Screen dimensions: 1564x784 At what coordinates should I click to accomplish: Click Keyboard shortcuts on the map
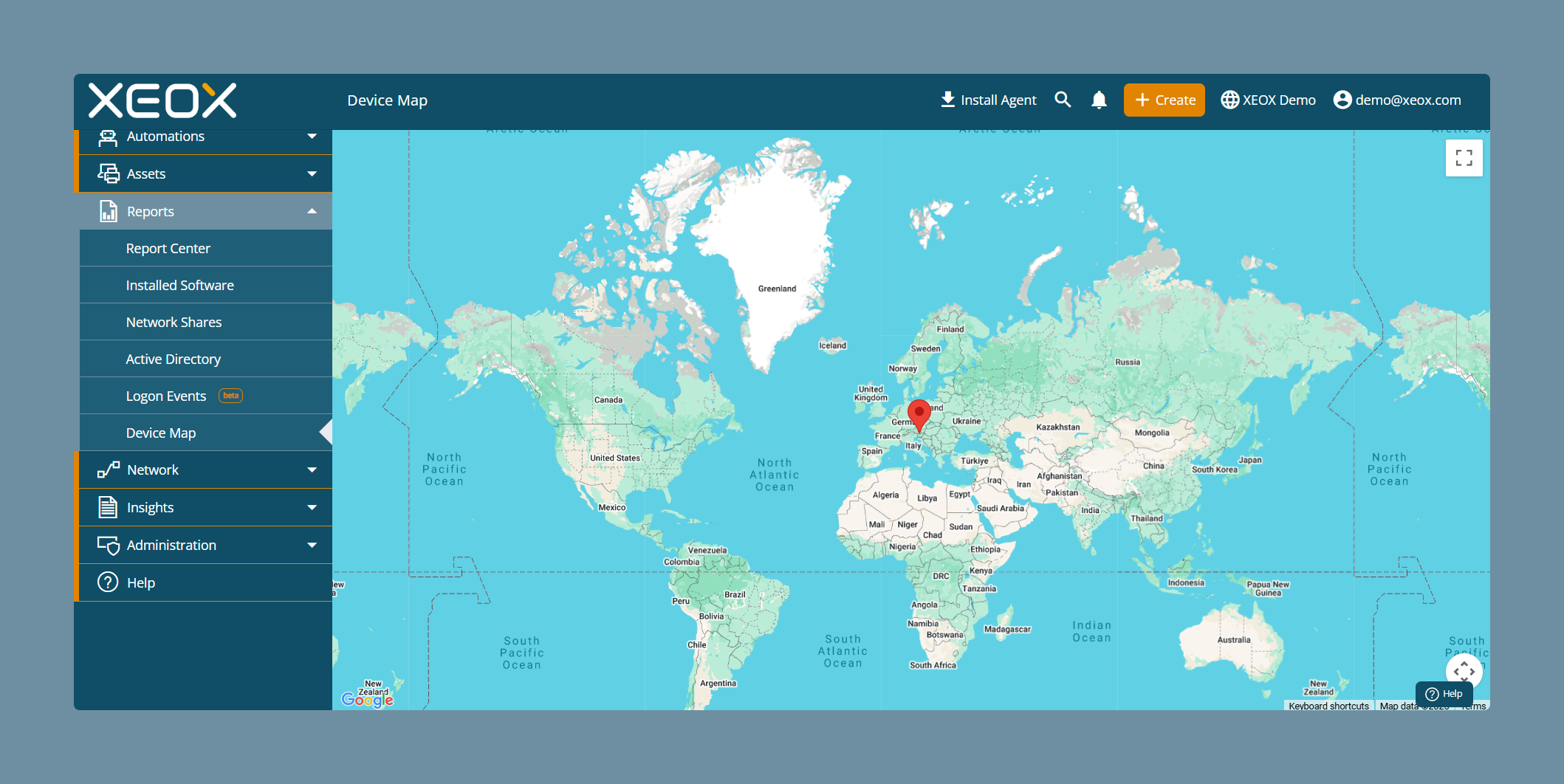pyautogui.click(x=1328, y=706)
